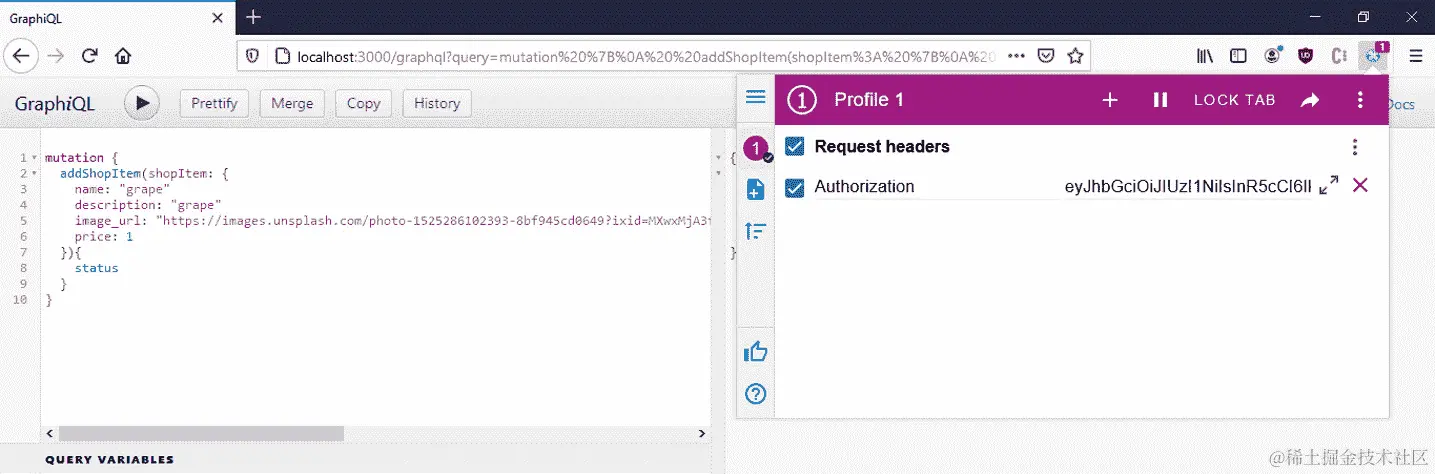Go to browser Home page
Screen dimensions: 1435x474
coord(122,56)
